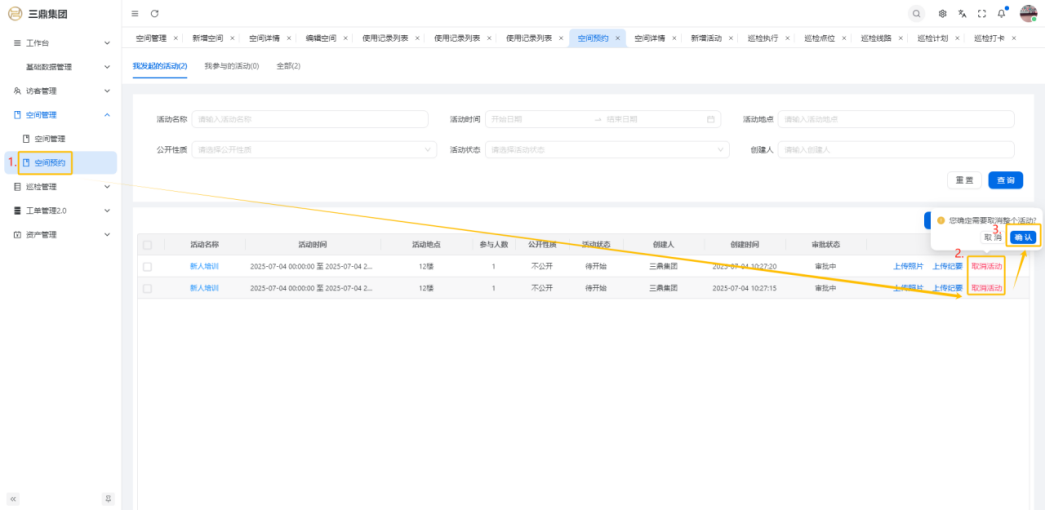
Task: Click the sidebar collapse hamburger icon
Action: pyautogui.click(x=135, y=13)
